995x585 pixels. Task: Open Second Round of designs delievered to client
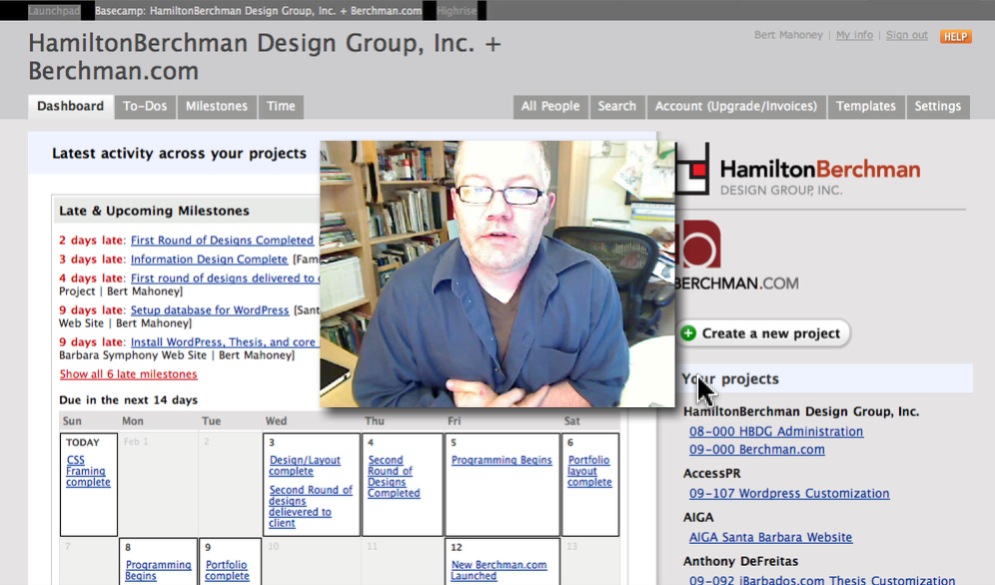pyautogui.click(x=310, y=506)
